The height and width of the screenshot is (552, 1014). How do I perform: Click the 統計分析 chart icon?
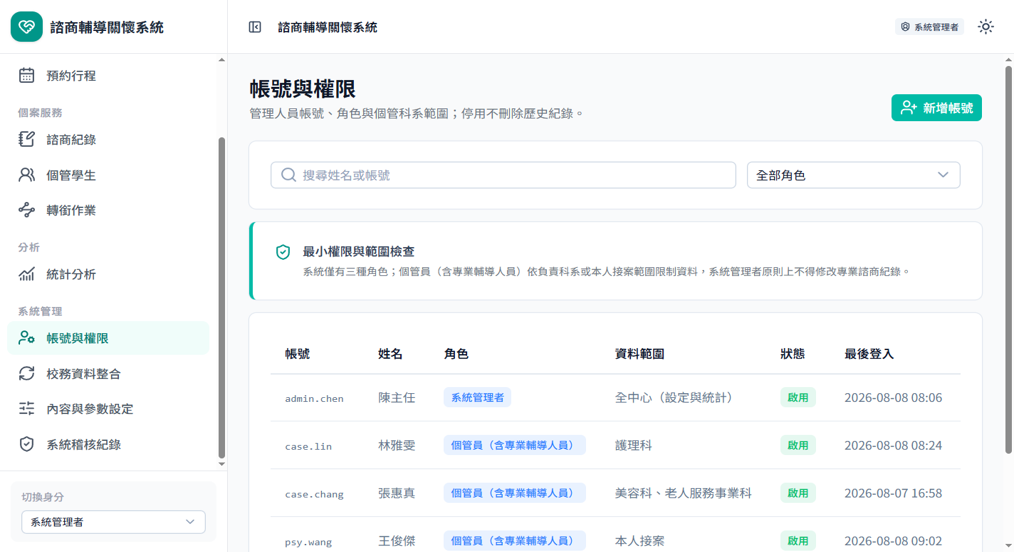pyautogui.click(x=27, y=274)
